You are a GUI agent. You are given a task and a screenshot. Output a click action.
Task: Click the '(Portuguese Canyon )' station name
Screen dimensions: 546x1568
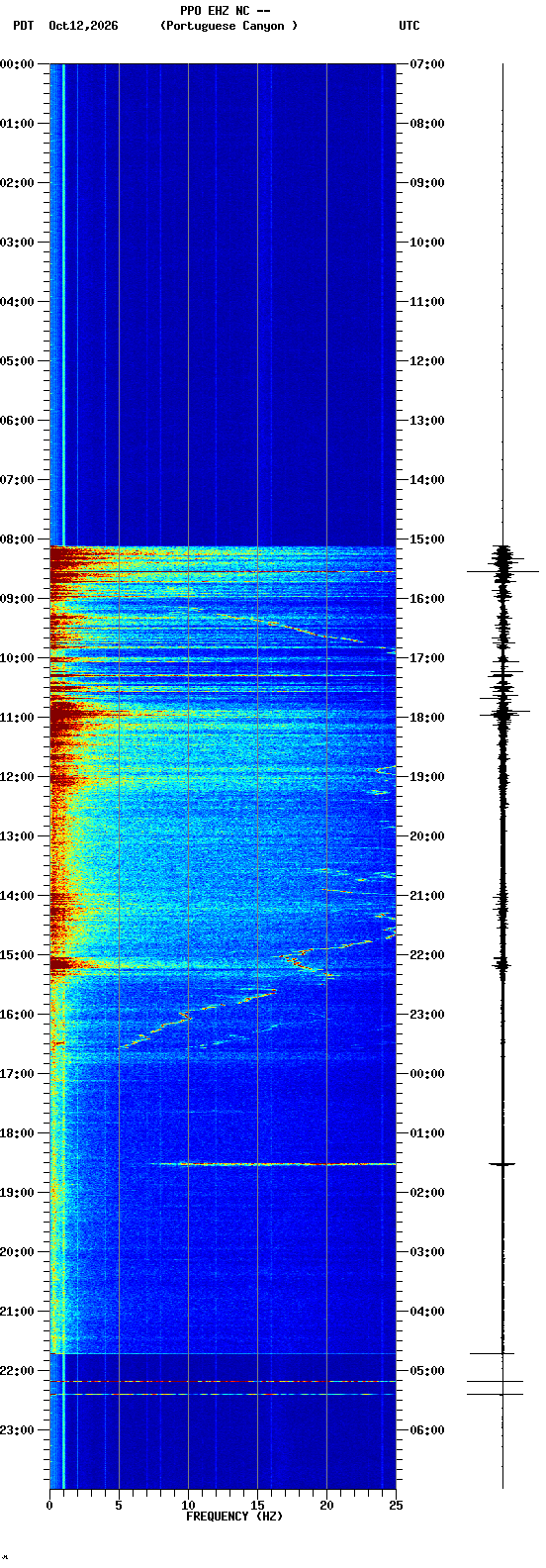228,26
